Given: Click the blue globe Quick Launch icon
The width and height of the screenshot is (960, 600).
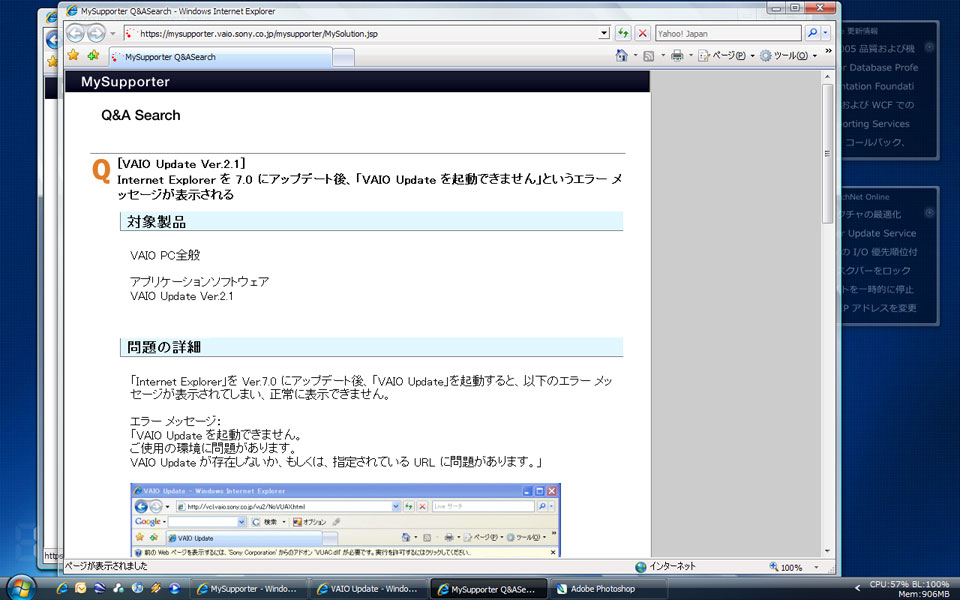Looking at the screenshot, I should click(99, 588).
